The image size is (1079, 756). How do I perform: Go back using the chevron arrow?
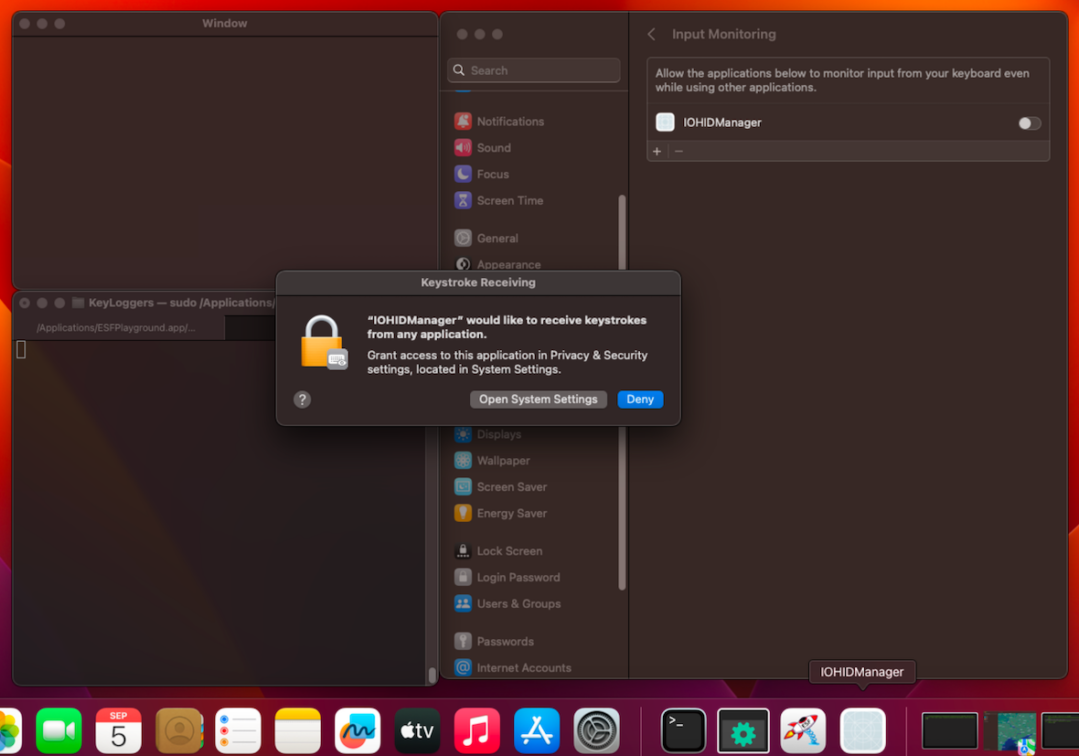652,34
